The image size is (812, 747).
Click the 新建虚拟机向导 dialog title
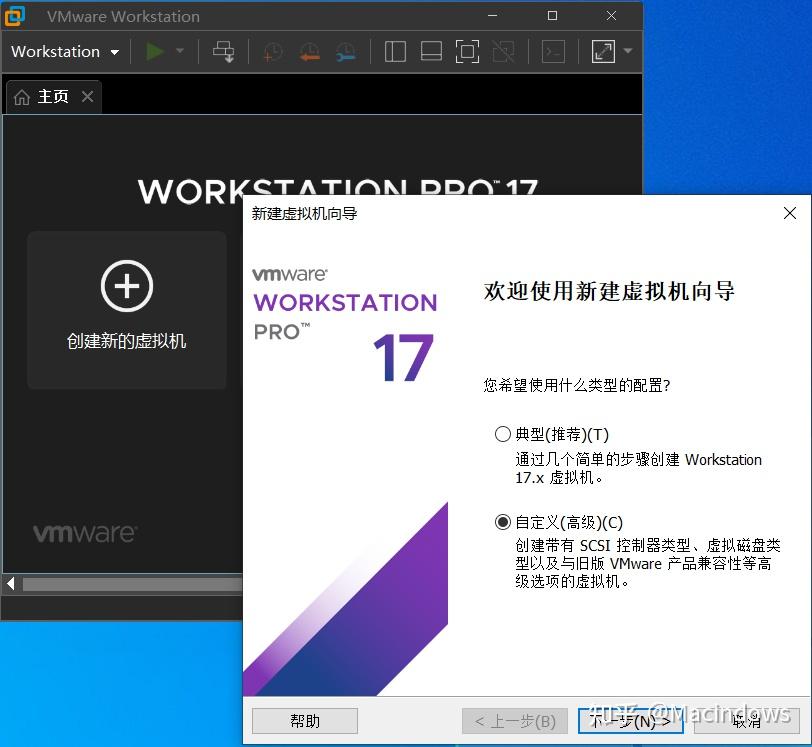tap(304, 213)
